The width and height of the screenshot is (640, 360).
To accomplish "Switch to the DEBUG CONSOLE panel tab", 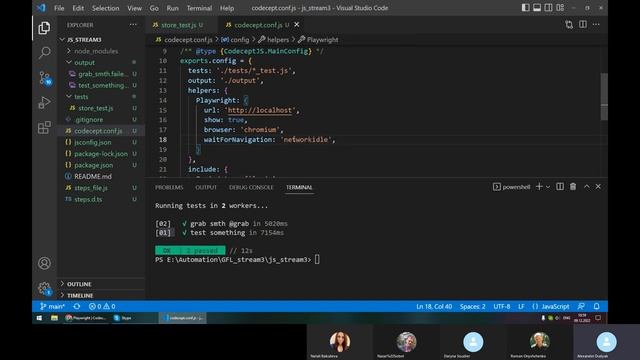I will (x=251, y=187).
